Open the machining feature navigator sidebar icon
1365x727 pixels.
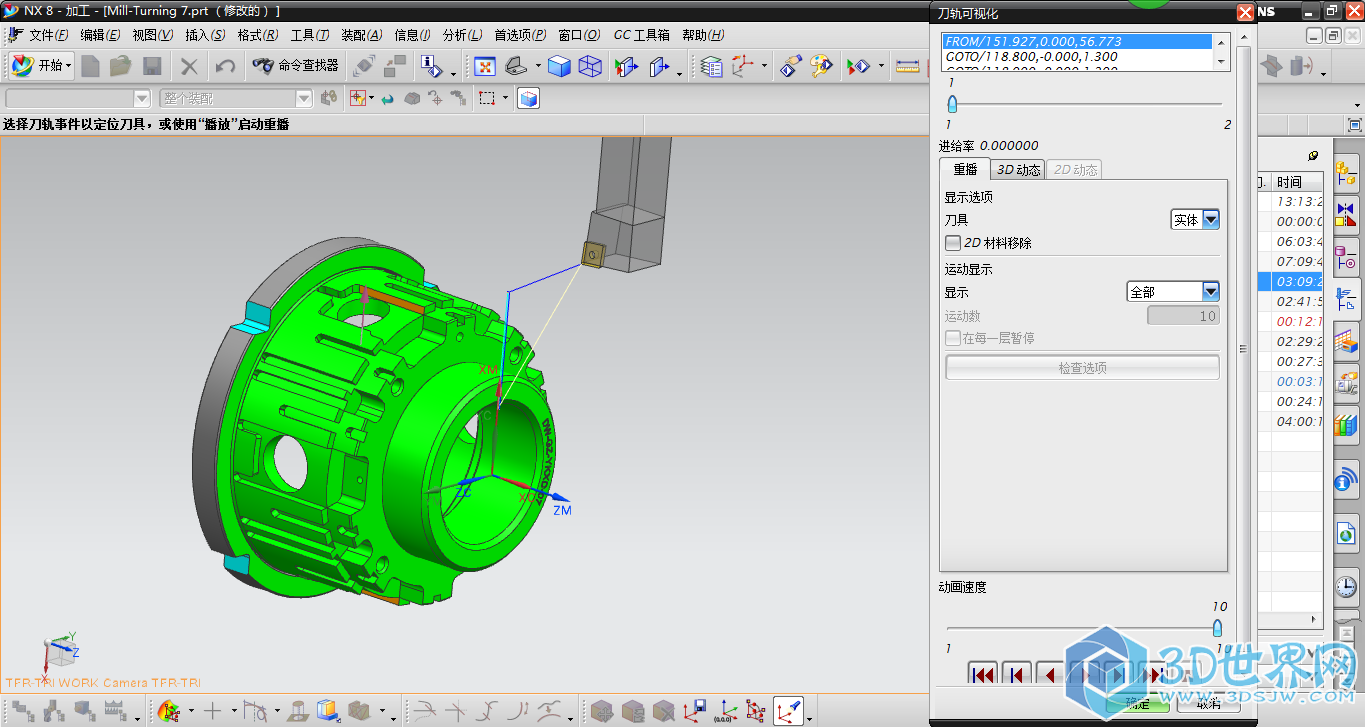tap(1346, 343)
